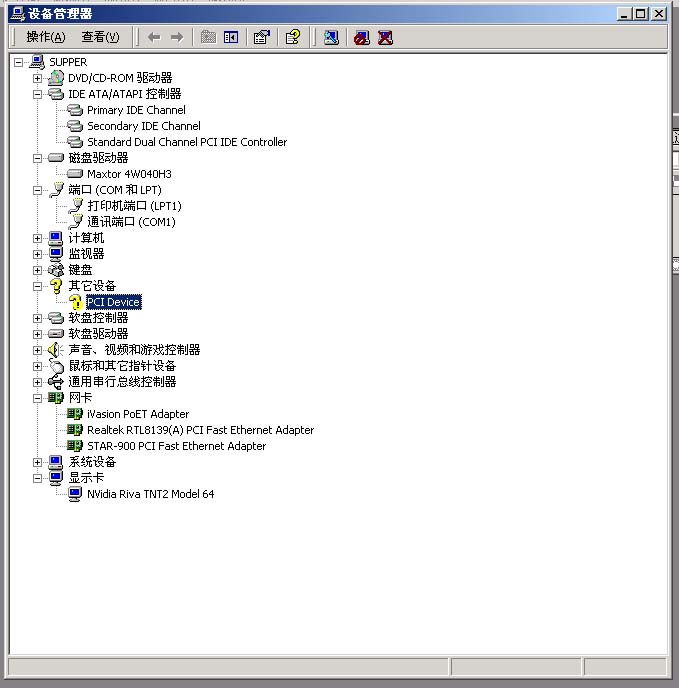Click the 网卡 network card icon
The height and width of the screenshot is (688, 679).
56,398
